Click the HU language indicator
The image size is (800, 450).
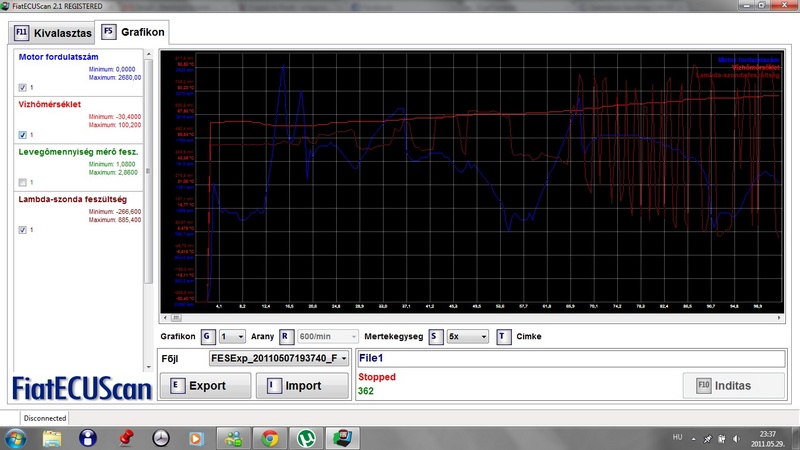click(x=677, y=437)
